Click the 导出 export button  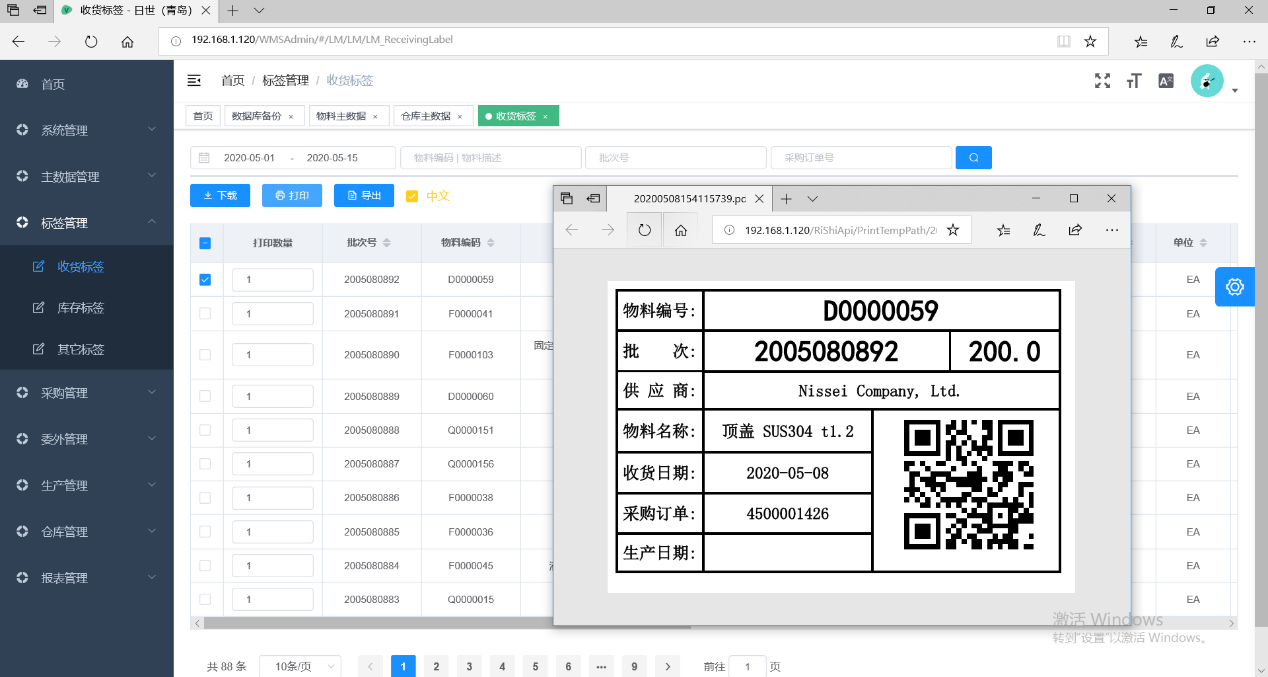364,196
